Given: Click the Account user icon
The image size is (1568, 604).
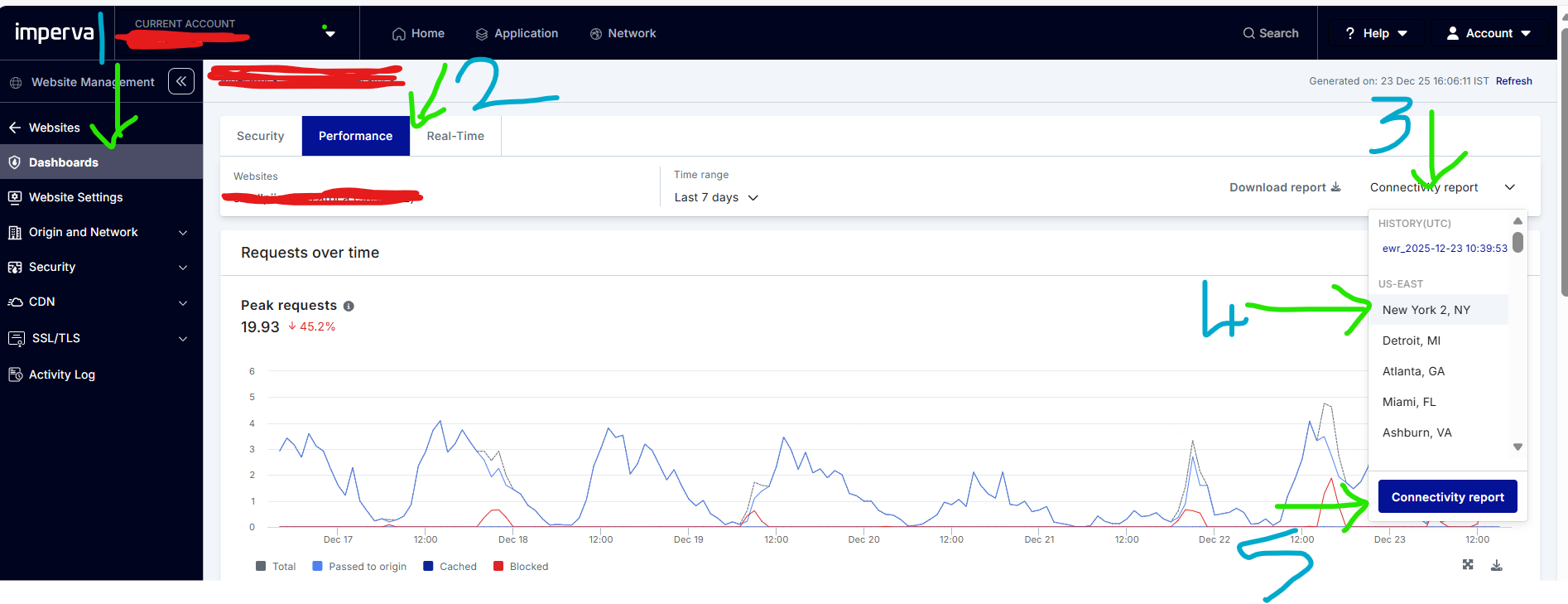Looking at the screenshot, I should 1453,33.
